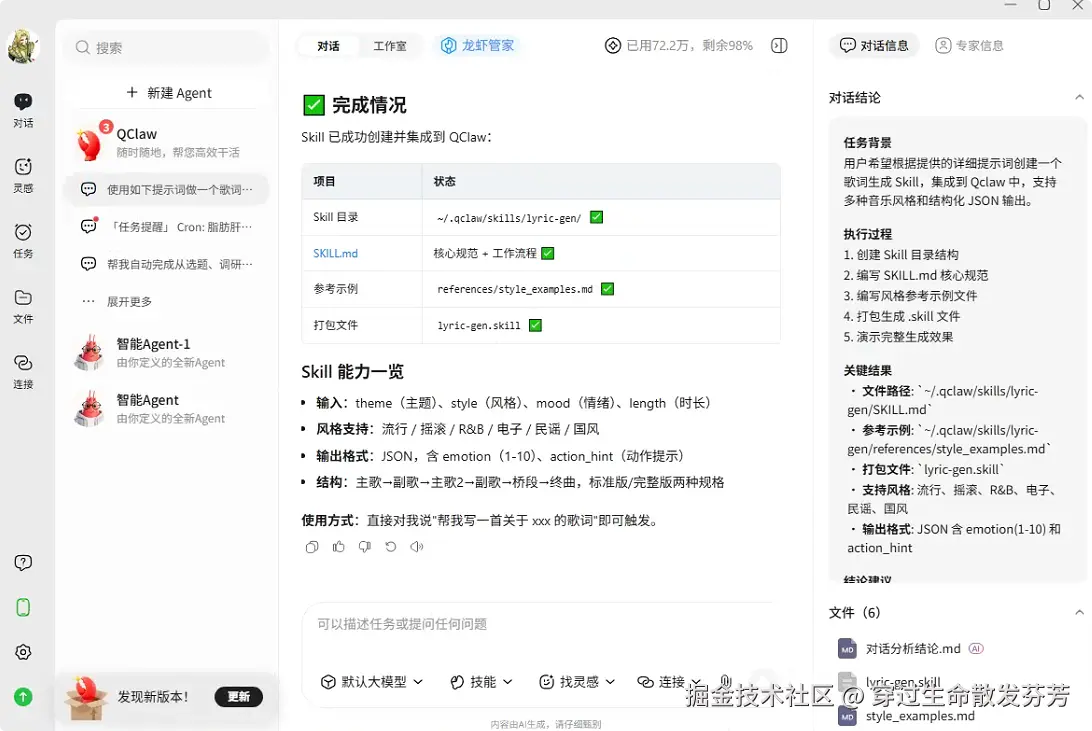Open the 找灵感 dropdown
The height and width of the screenshot is (731, 1092).
577,682
